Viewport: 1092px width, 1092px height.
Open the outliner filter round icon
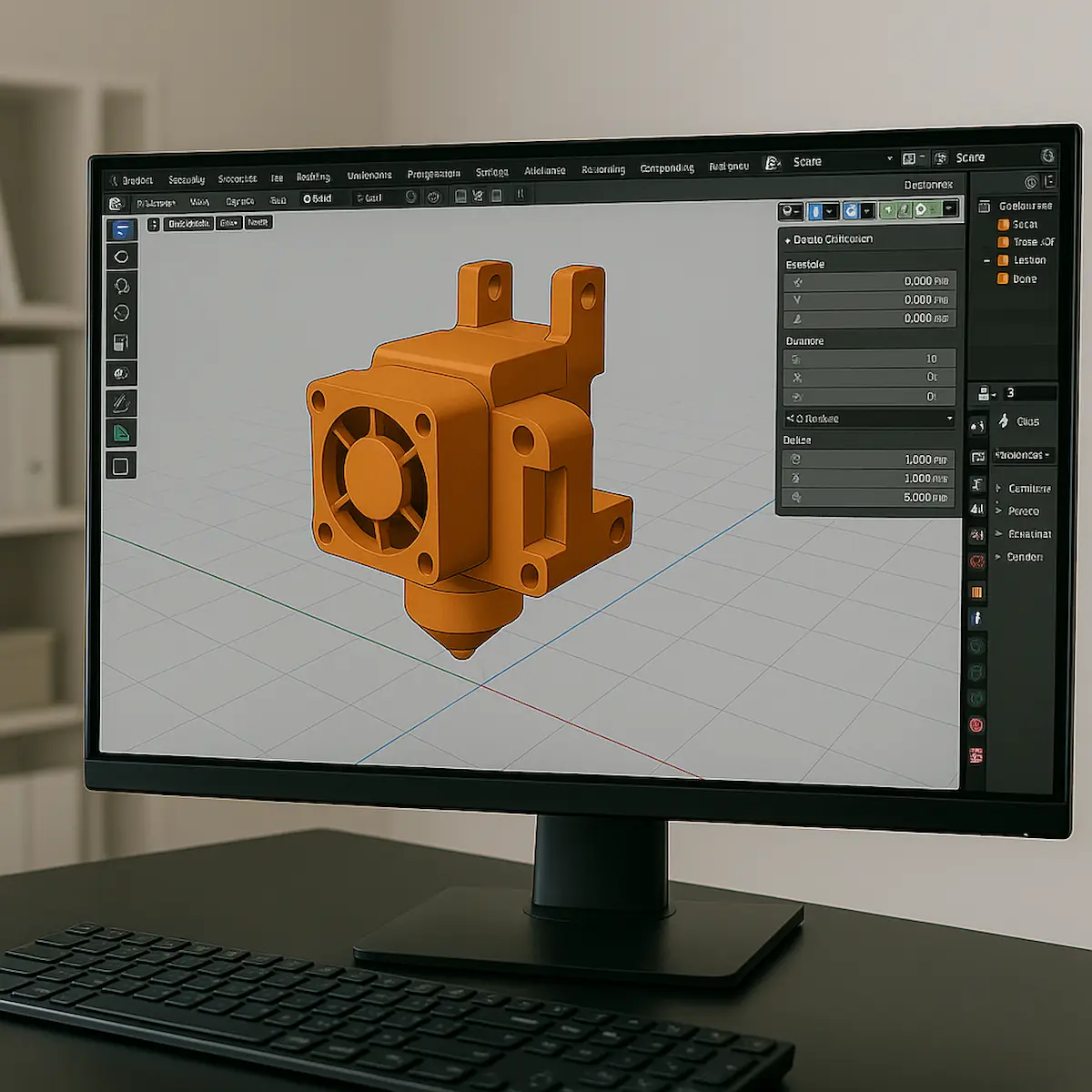[1031, 182]
